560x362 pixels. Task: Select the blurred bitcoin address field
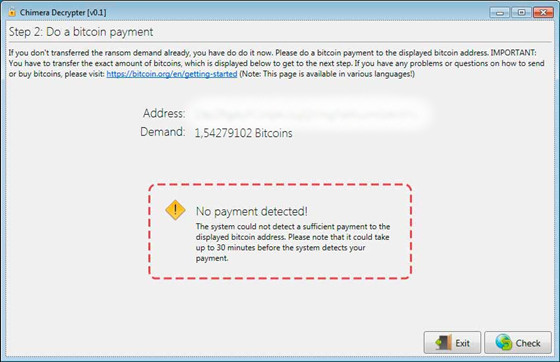point(307,114)
